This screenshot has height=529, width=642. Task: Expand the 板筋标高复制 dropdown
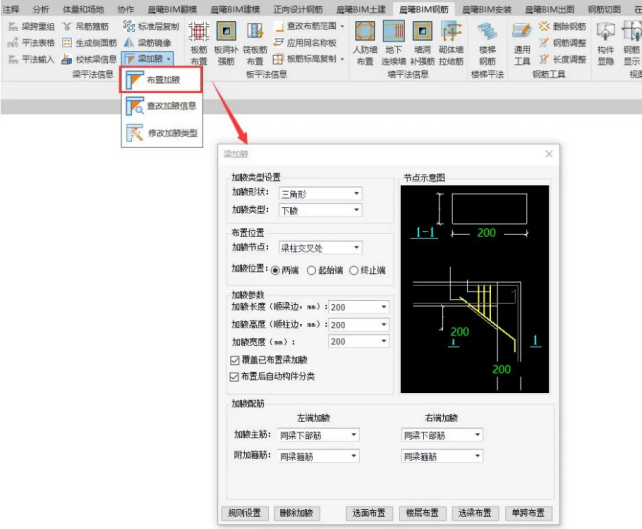click(342, 59)
